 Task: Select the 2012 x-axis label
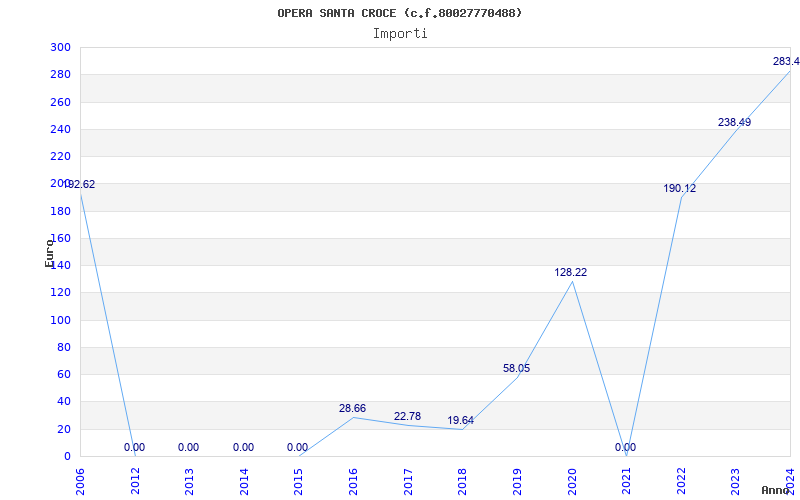[x=135, y=482]
